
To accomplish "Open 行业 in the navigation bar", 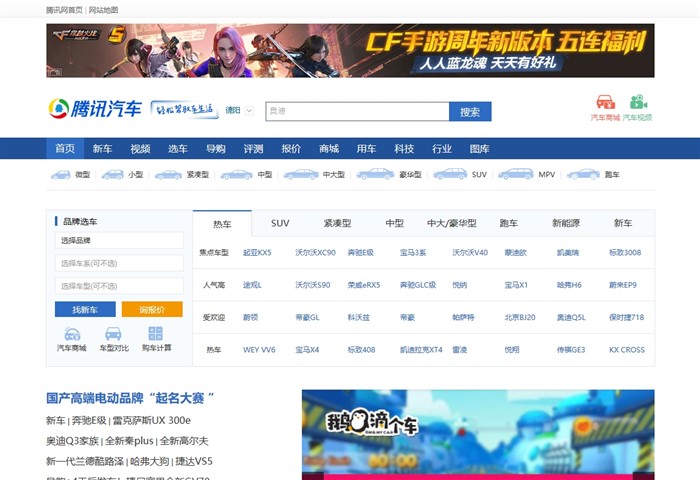I will pos(442,149).
